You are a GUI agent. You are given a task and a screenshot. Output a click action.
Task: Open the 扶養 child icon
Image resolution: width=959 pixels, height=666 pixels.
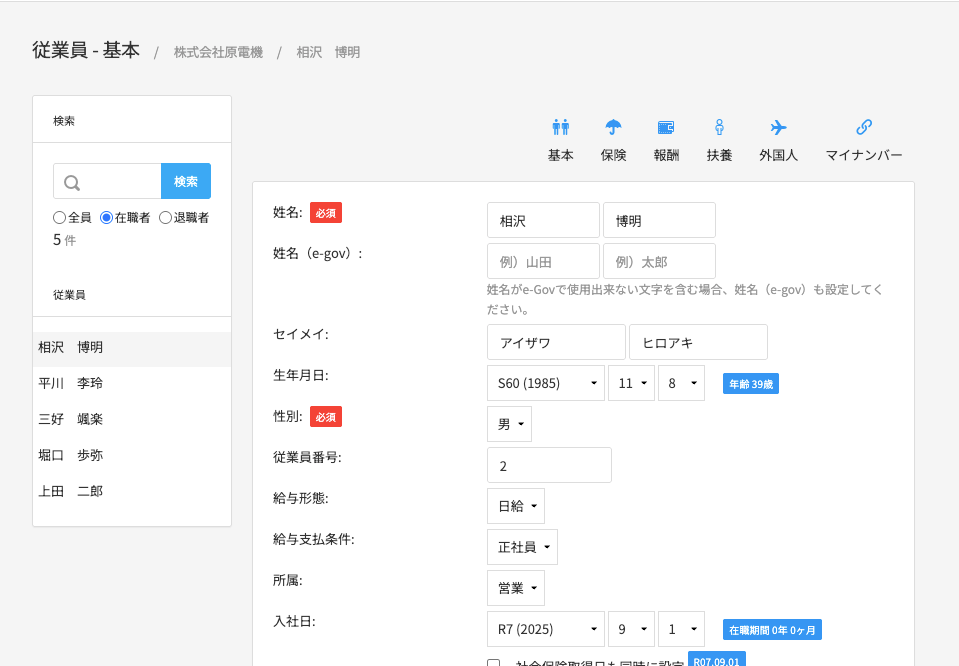[x=719, y=127]
